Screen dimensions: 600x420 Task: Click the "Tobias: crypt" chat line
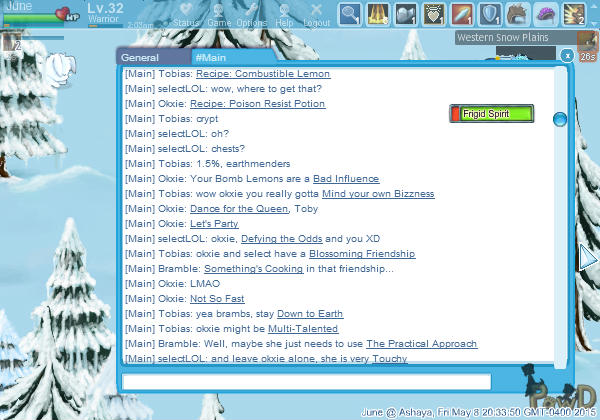(x=171, y=119)
